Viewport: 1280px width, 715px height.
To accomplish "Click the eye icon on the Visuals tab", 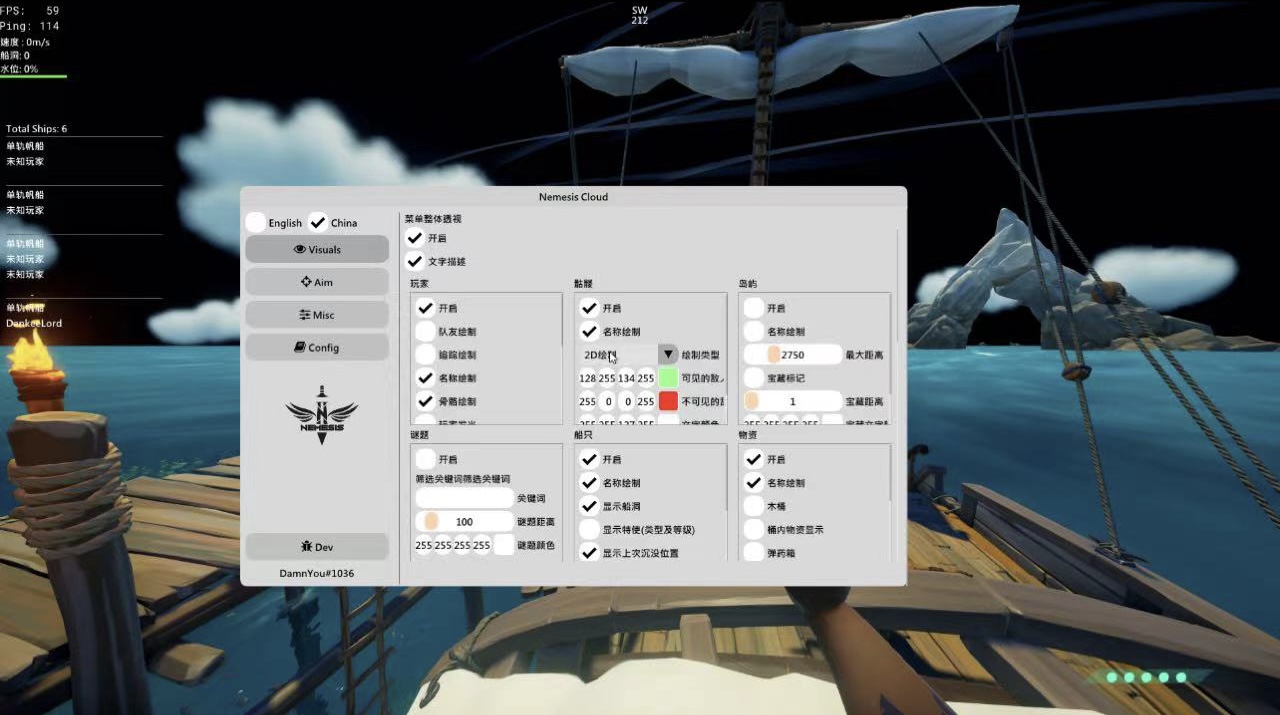I will [299, 250].
